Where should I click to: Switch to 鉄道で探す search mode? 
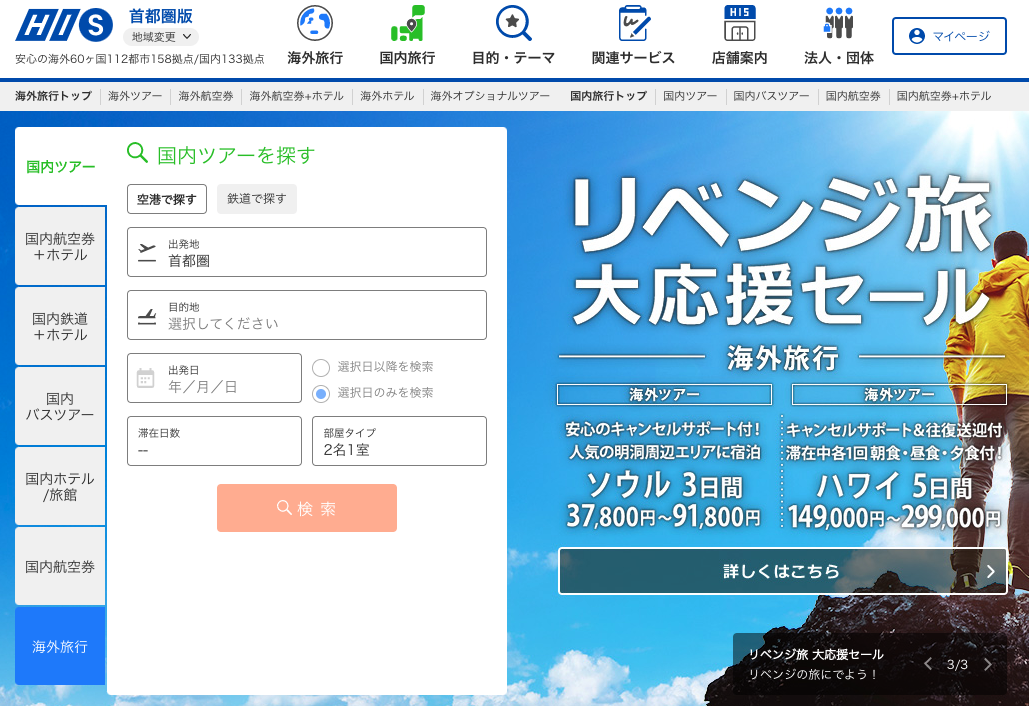pos(257,199)
